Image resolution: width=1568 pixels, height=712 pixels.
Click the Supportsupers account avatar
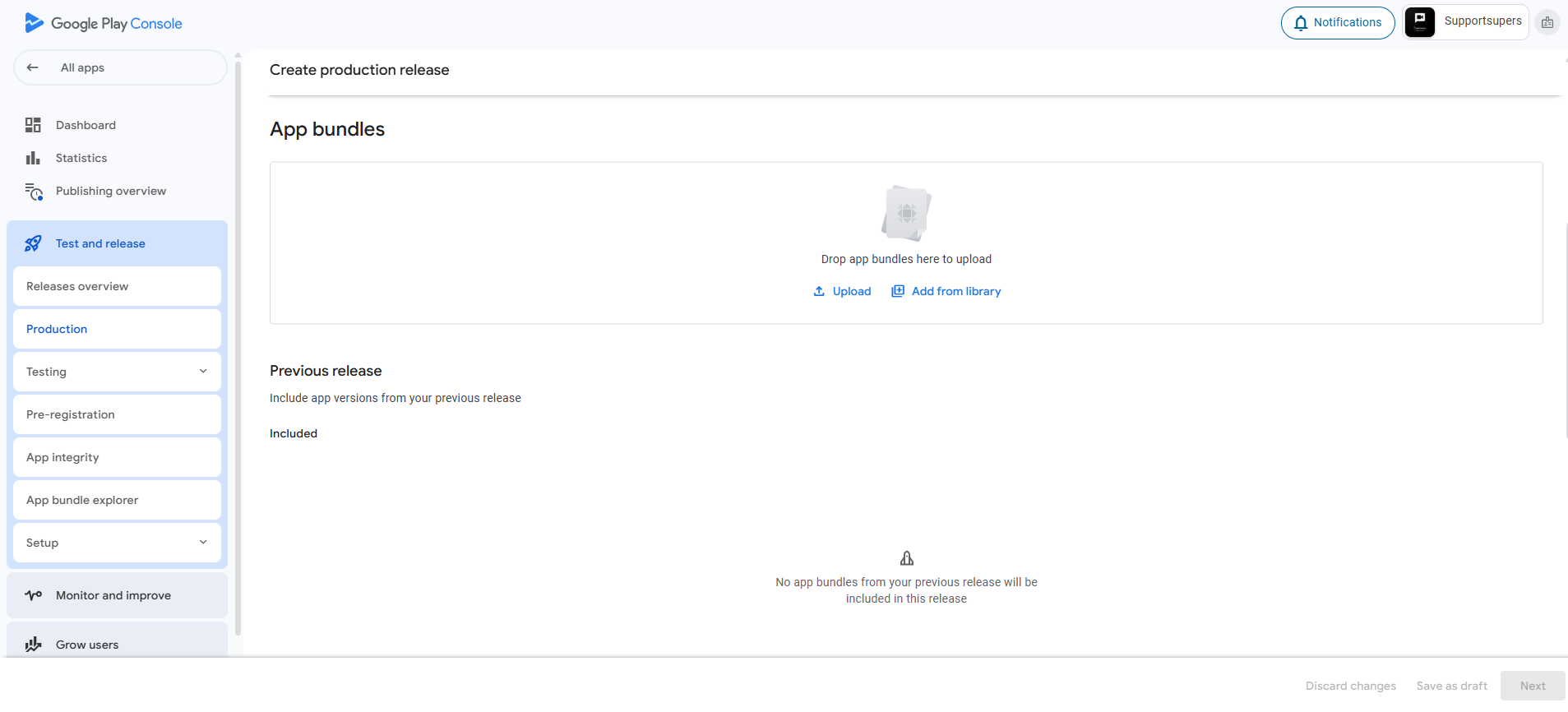click(x=1419, y=22)
